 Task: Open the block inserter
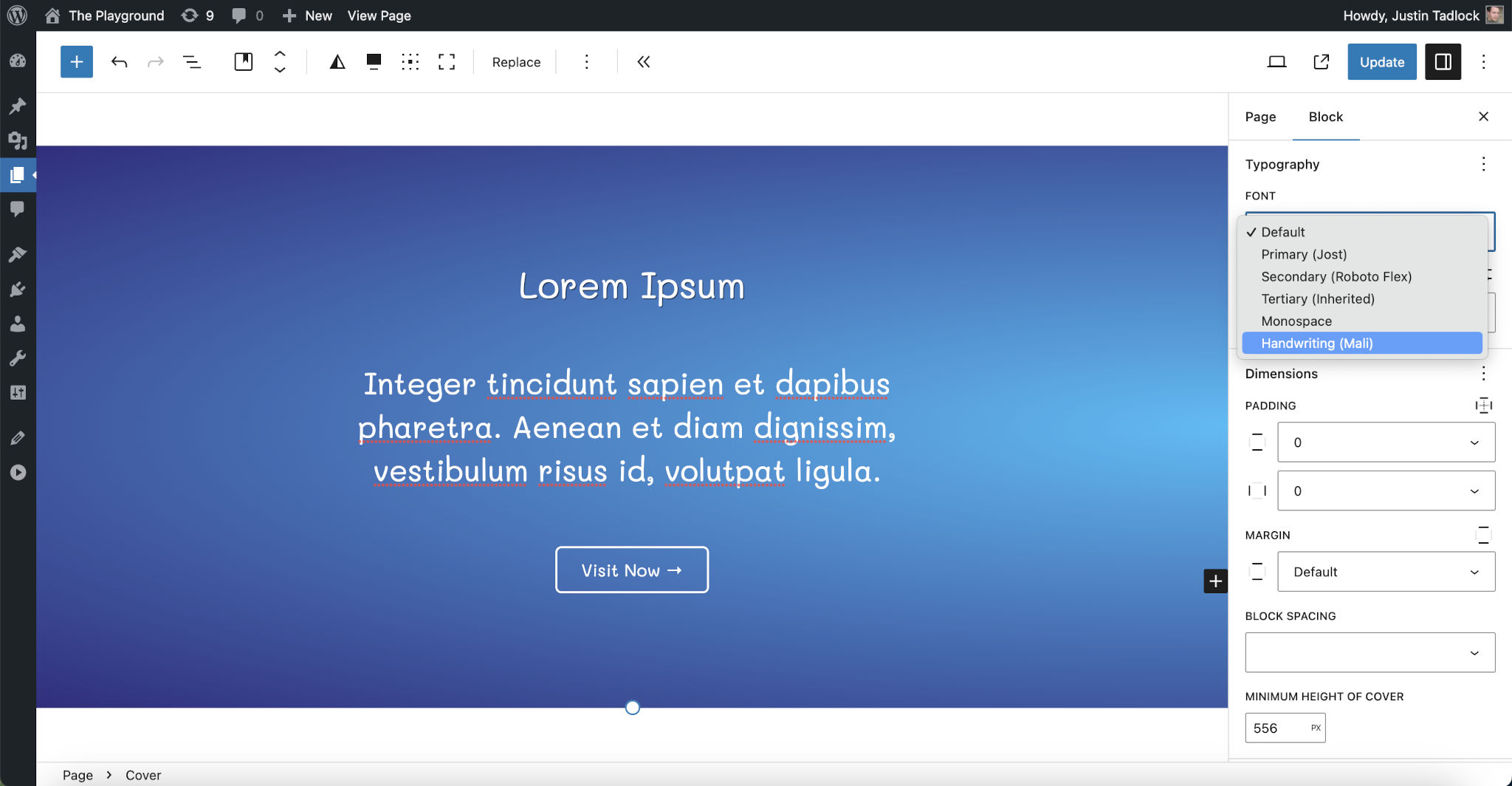(76, 62)
